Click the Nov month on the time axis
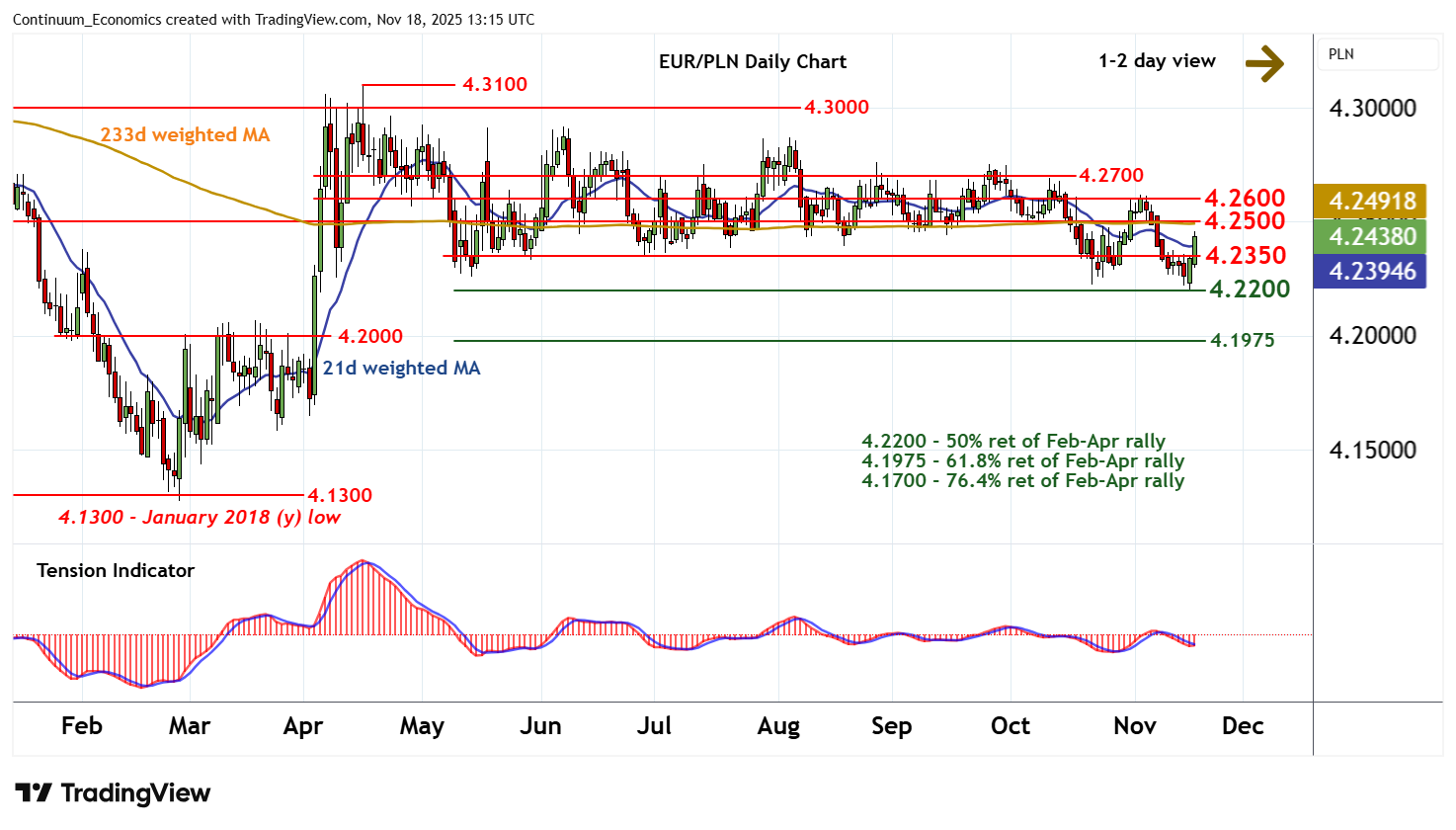The width and height of the screenshot is (1456, 830). click(1134, 726)
